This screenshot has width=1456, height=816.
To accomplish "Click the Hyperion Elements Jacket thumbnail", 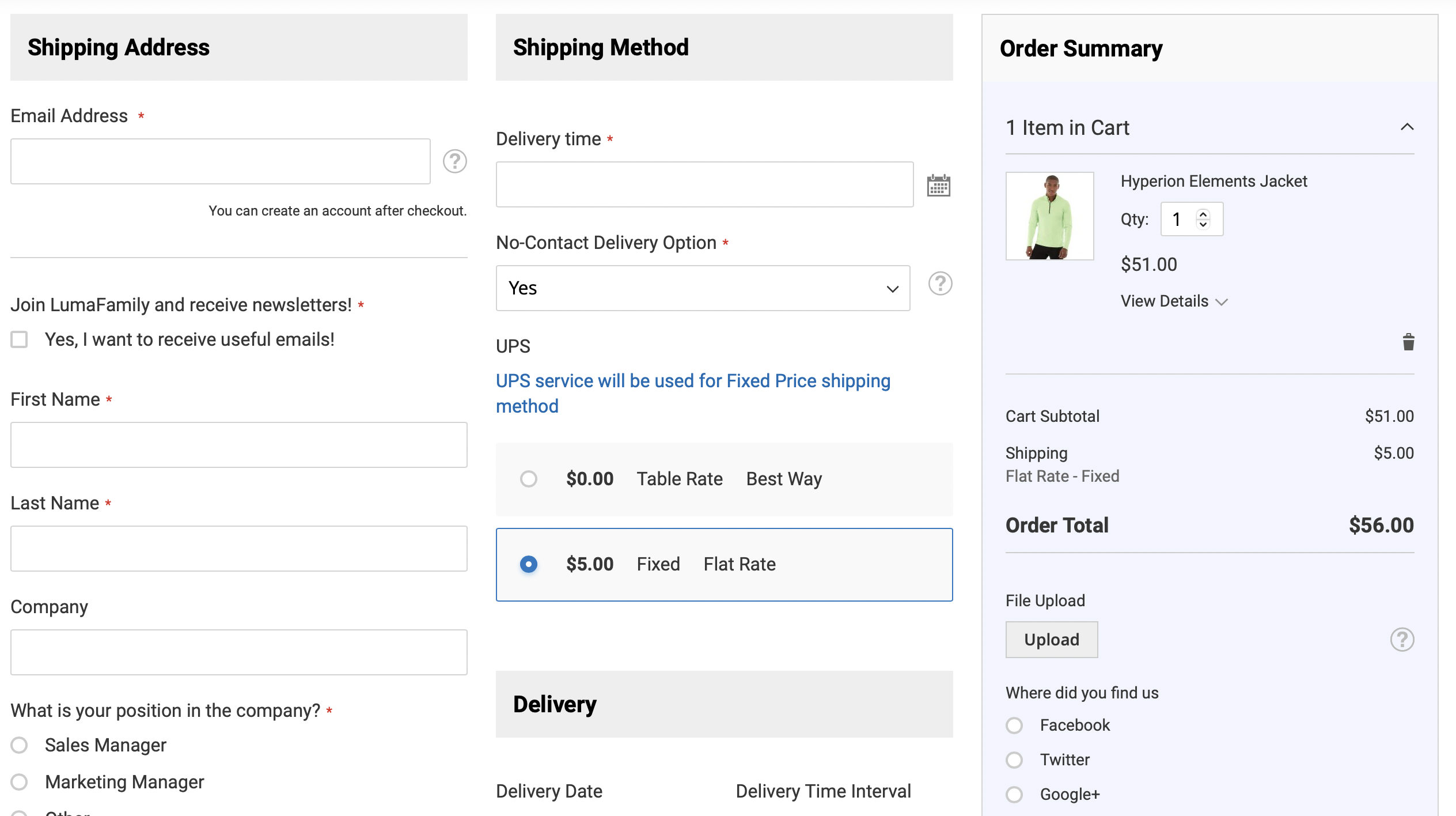I will pyautogui.click(x=1049, y=216).
